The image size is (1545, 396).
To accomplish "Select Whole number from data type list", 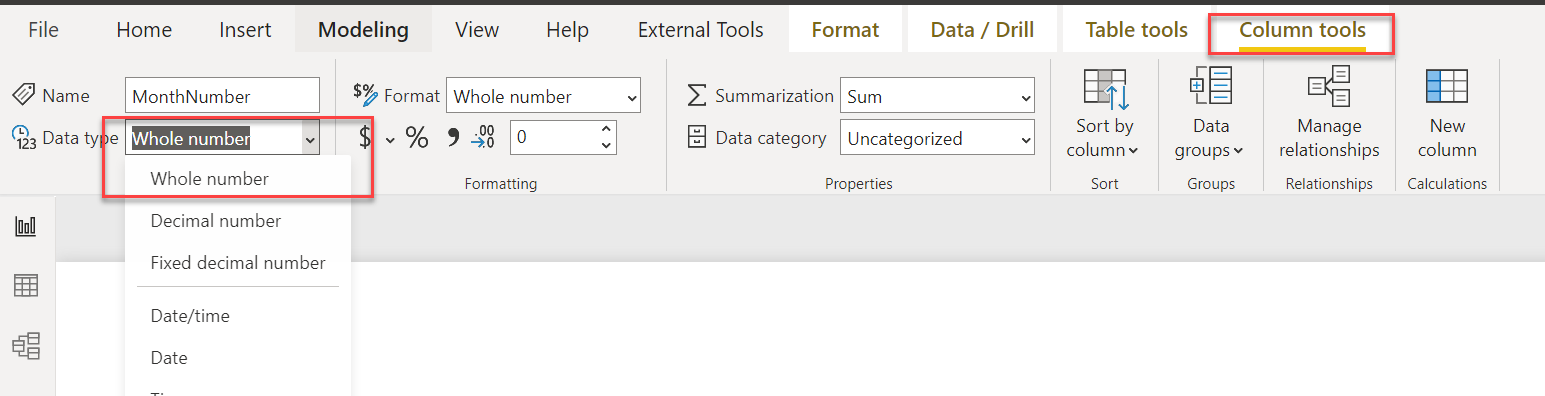I will pyautogui.click(x=238, y=179).
